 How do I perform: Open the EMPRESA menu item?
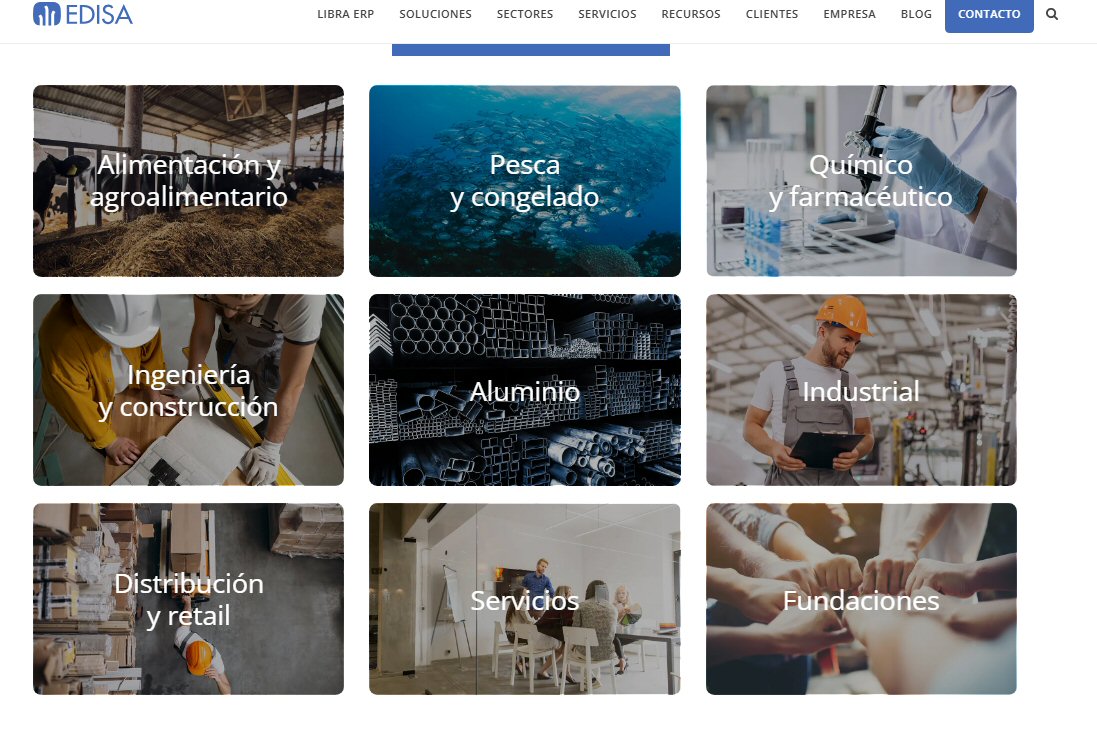[x=849, y=14]
